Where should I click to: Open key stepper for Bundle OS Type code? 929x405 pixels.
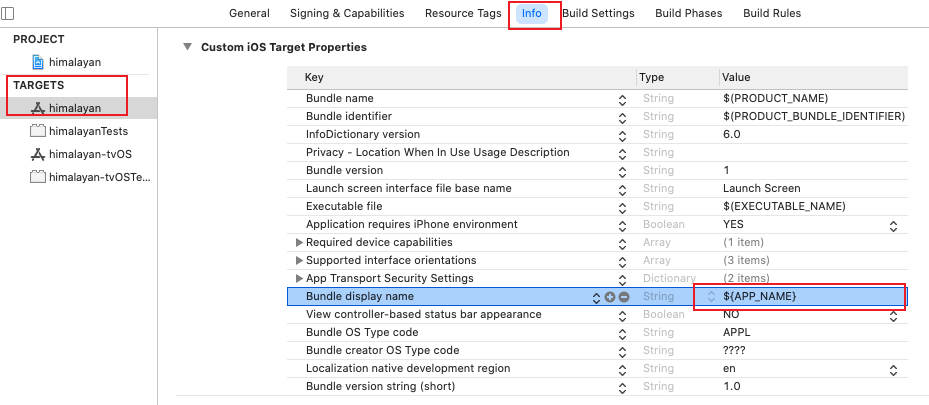[622, 335]
